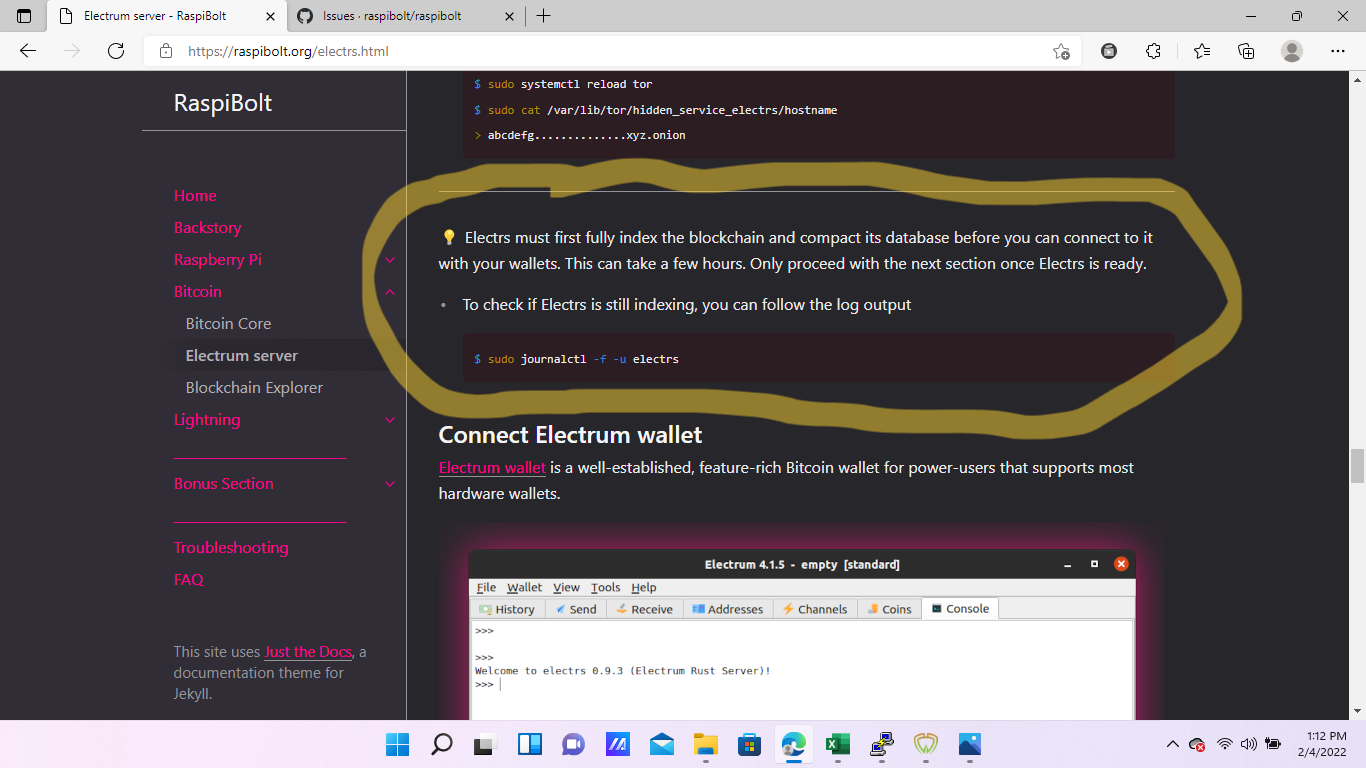
Task: Open the Wallet menu in Electrum
Action: [x=524, y=587]
